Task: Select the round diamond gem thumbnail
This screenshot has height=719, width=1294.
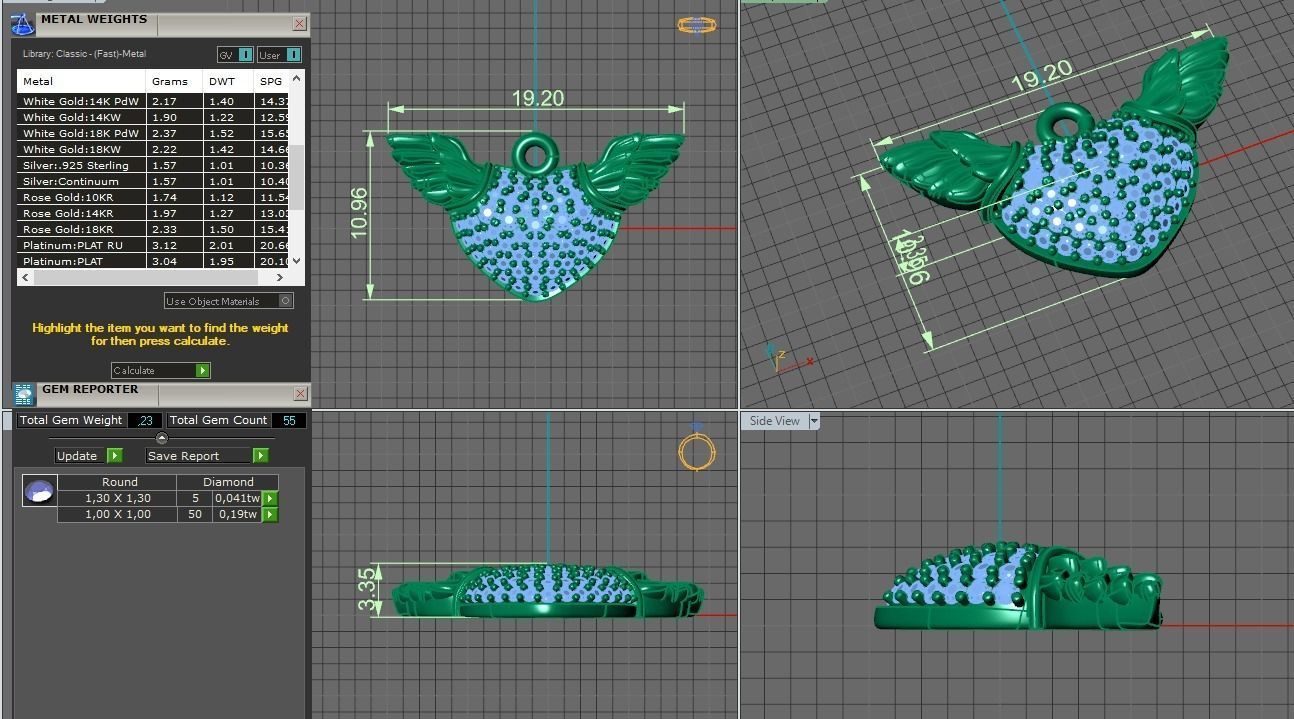Action: pos(40,491)
